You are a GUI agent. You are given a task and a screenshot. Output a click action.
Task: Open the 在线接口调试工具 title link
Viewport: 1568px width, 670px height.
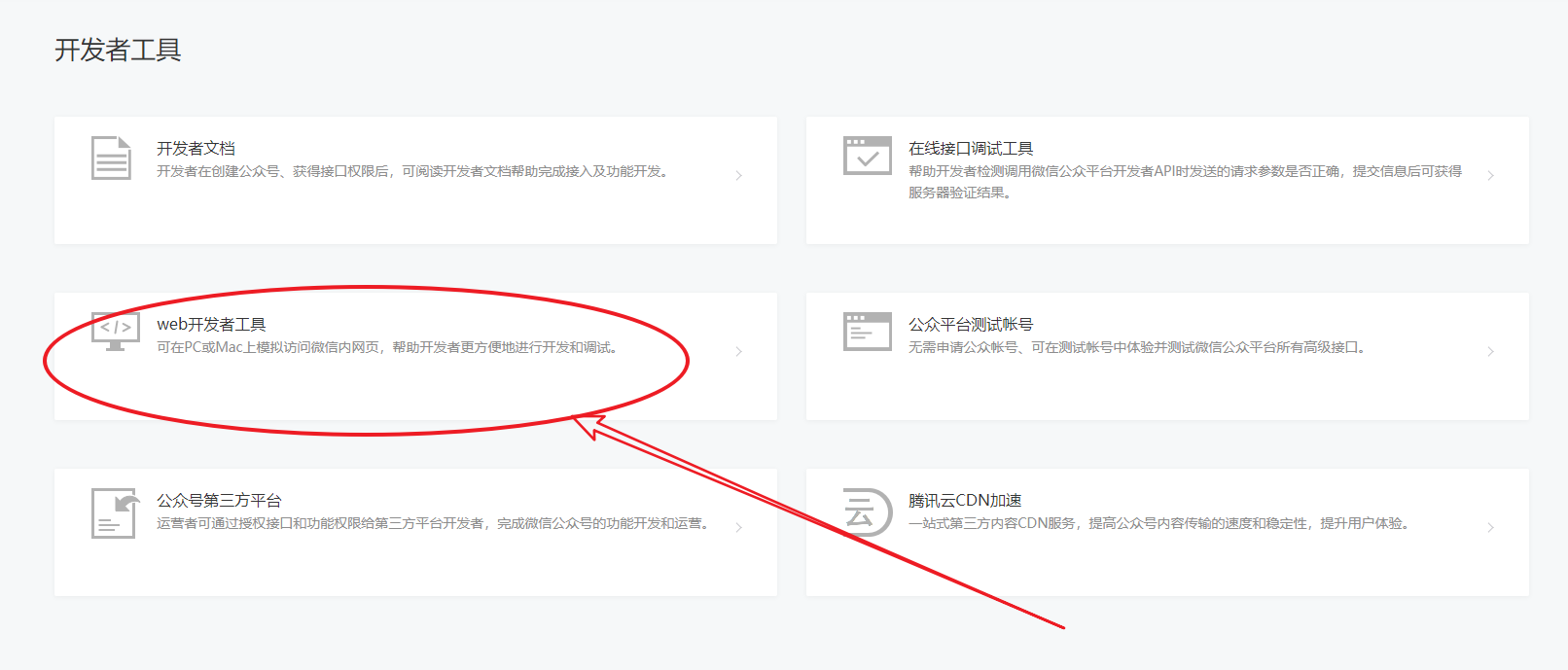pyautogui.click(x=971, y=148)
